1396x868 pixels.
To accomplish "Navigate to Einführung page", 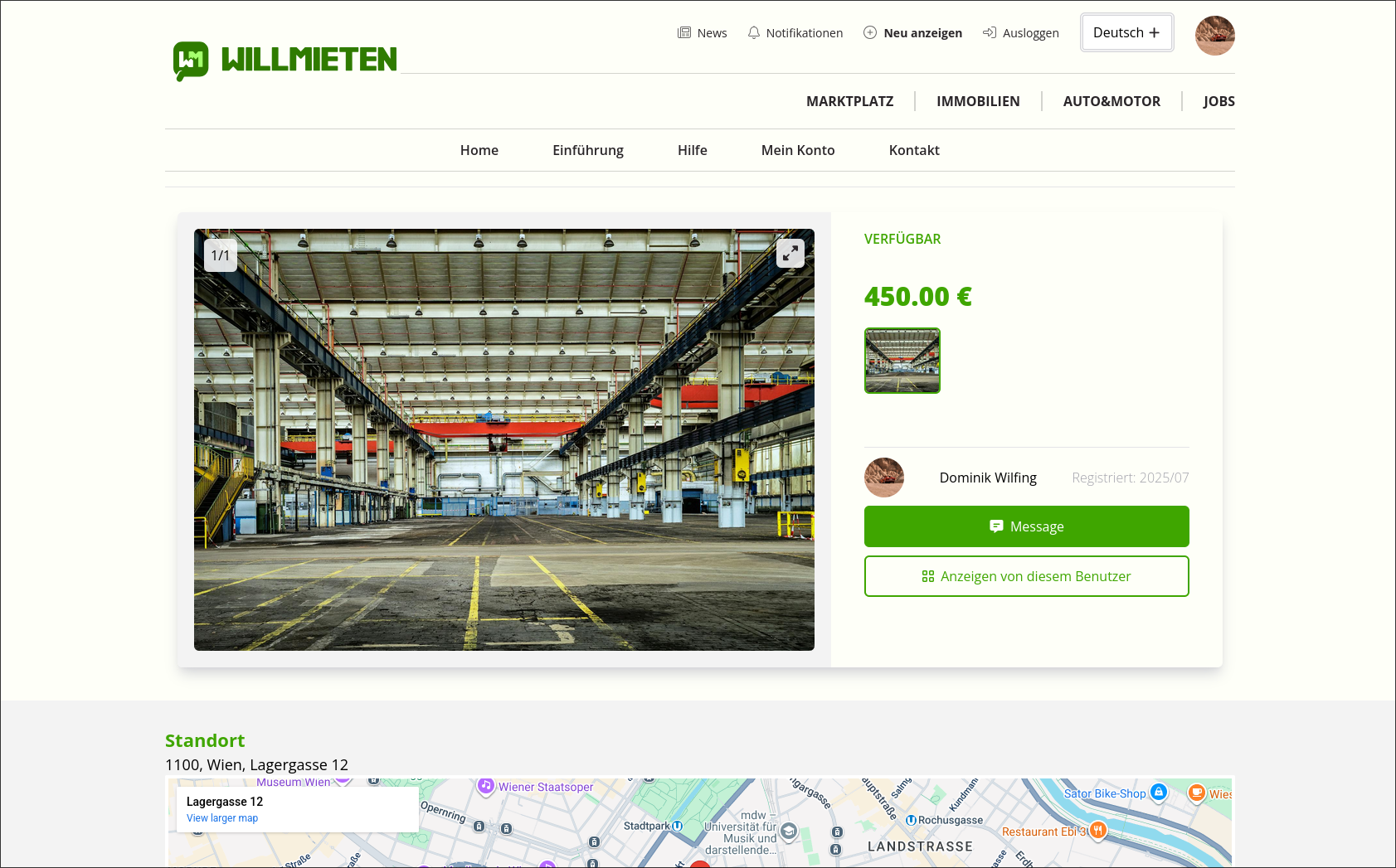I will [x=587, y=150].
